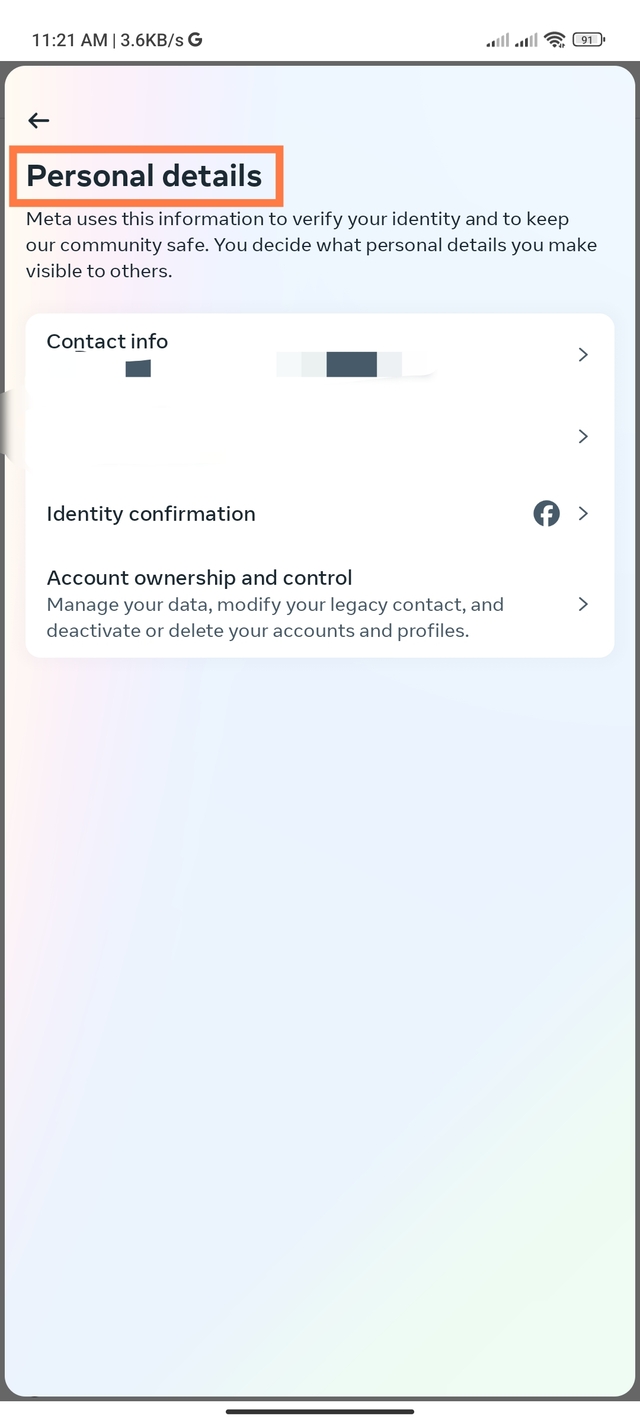Open Contact info using its chevron
This screenshot has height=1422, width=640.
click(x=583, y=355)
